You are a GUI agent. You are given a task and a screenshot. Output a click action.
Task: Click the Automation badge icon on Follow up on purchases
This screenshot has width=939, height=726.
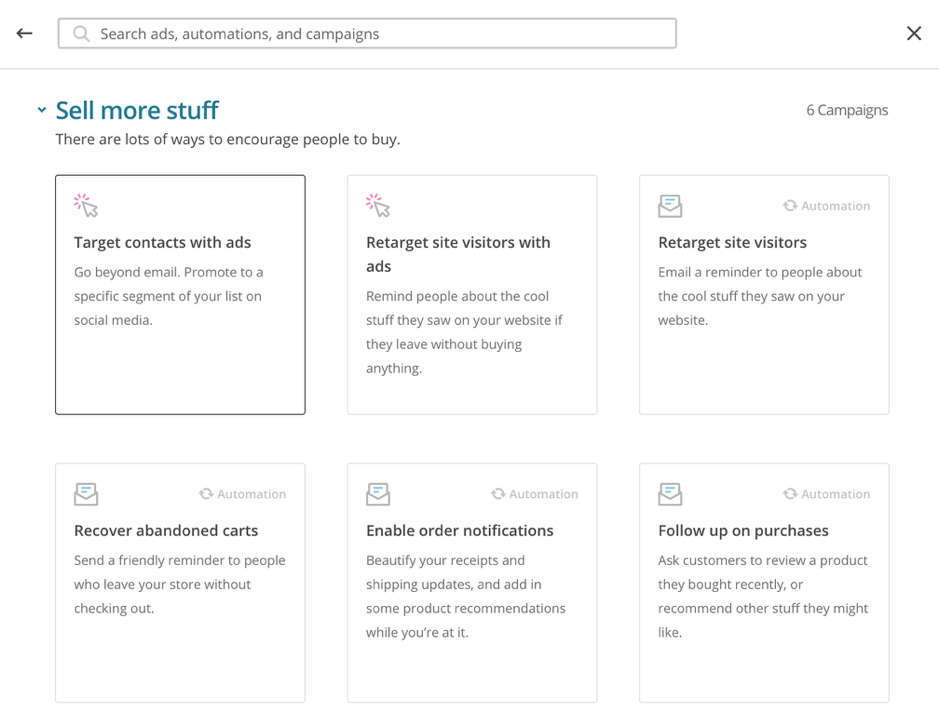click(x=789, y=493)
